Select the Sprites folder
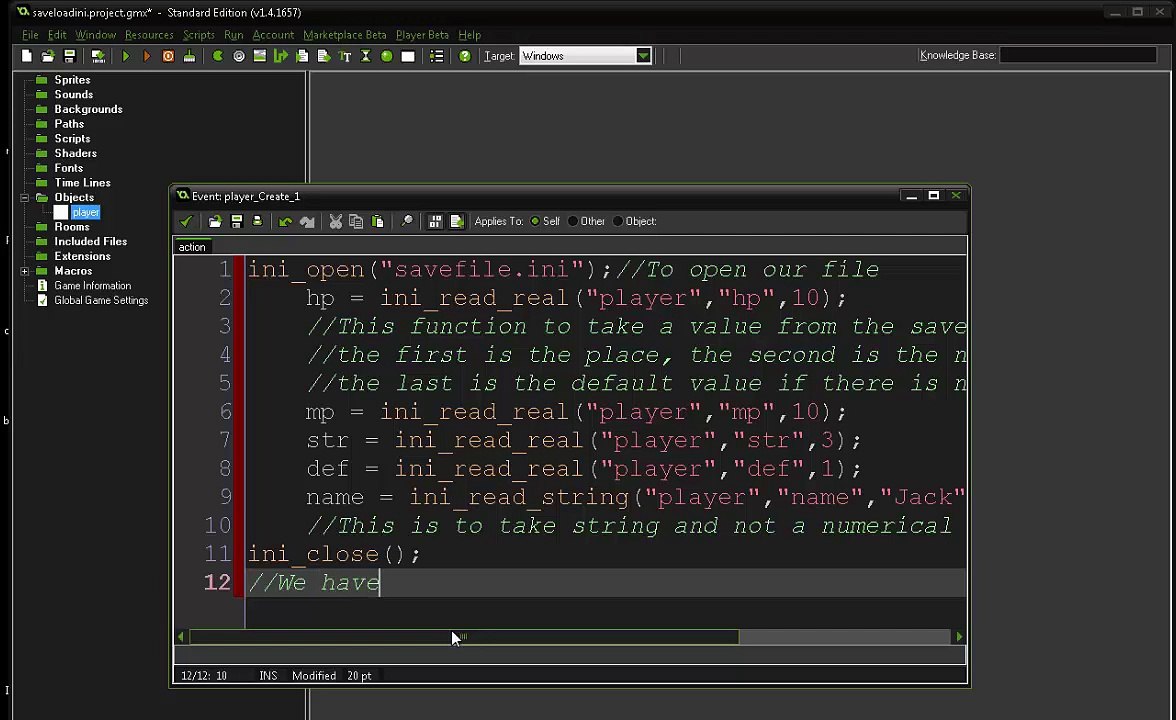 coord(72,80)
